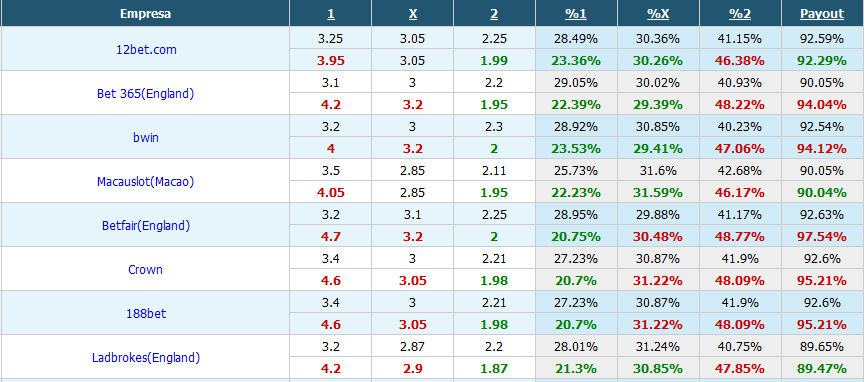Sort by the Payout column header
The width and height of the screenshot is (866, 382).
tap(822, 14)
